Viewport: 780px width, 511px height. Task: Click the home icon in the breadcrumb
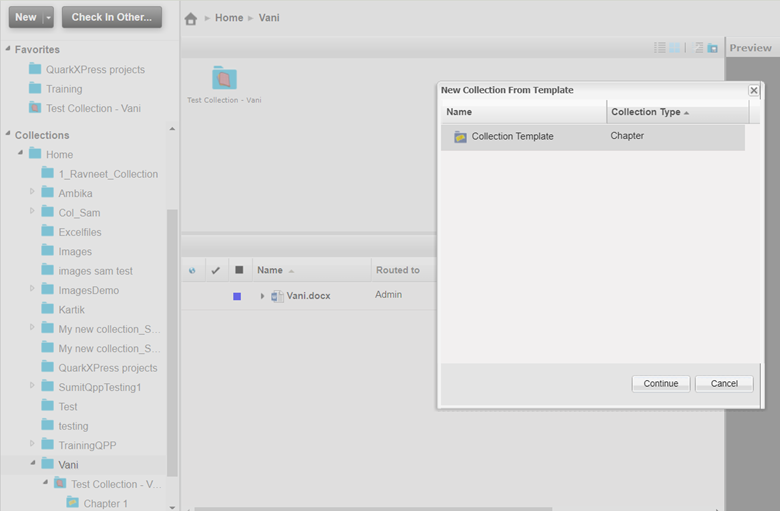(191, 18)
